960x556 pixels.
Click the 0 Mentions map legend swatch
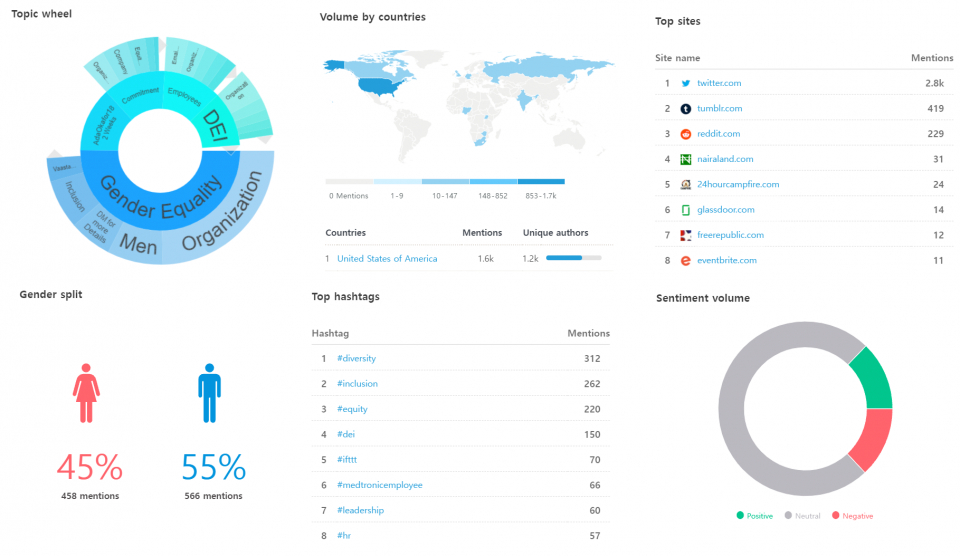tap(349, 181)
